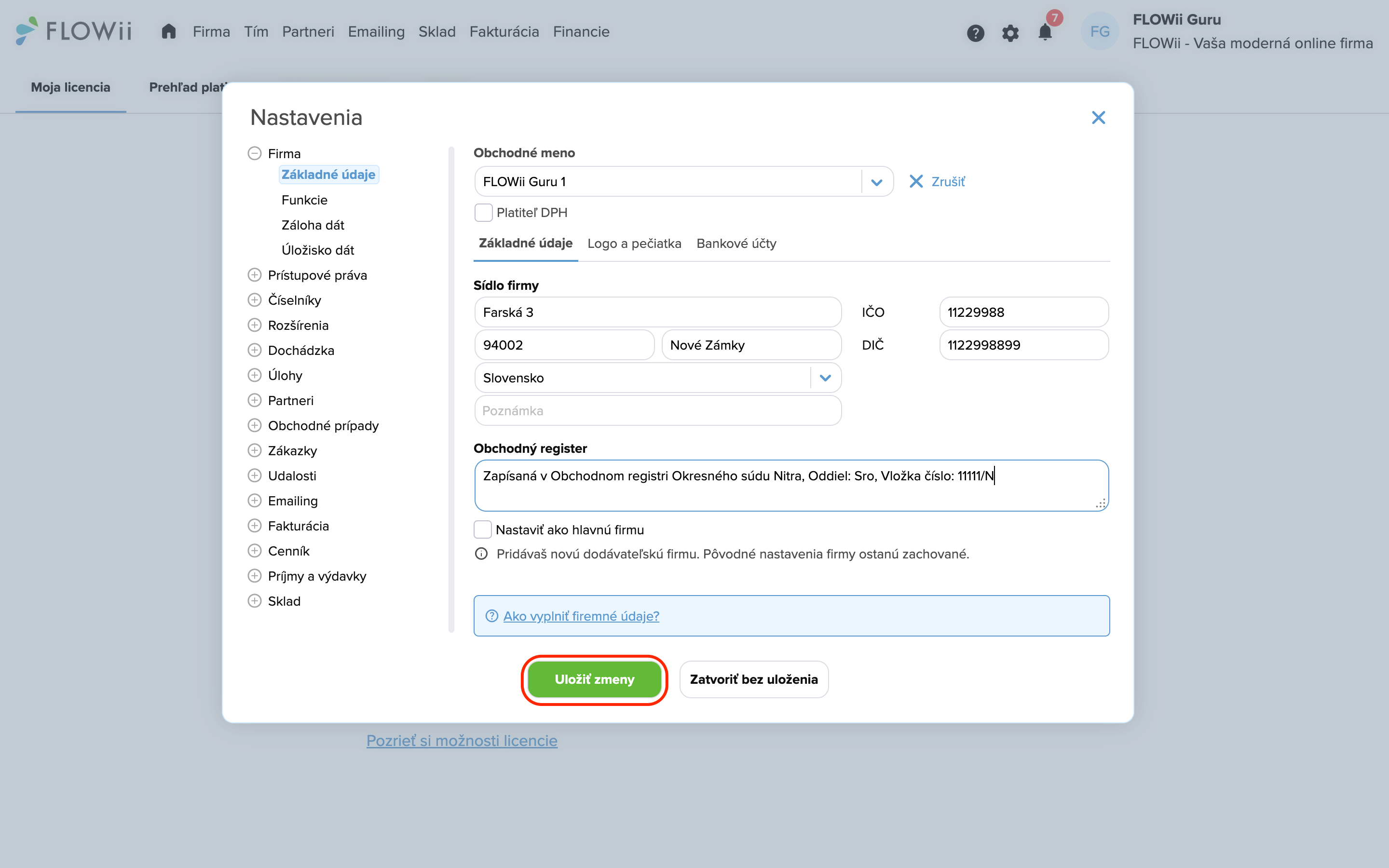Click the street field 'Farská 3'

click(x=658, y=312)
